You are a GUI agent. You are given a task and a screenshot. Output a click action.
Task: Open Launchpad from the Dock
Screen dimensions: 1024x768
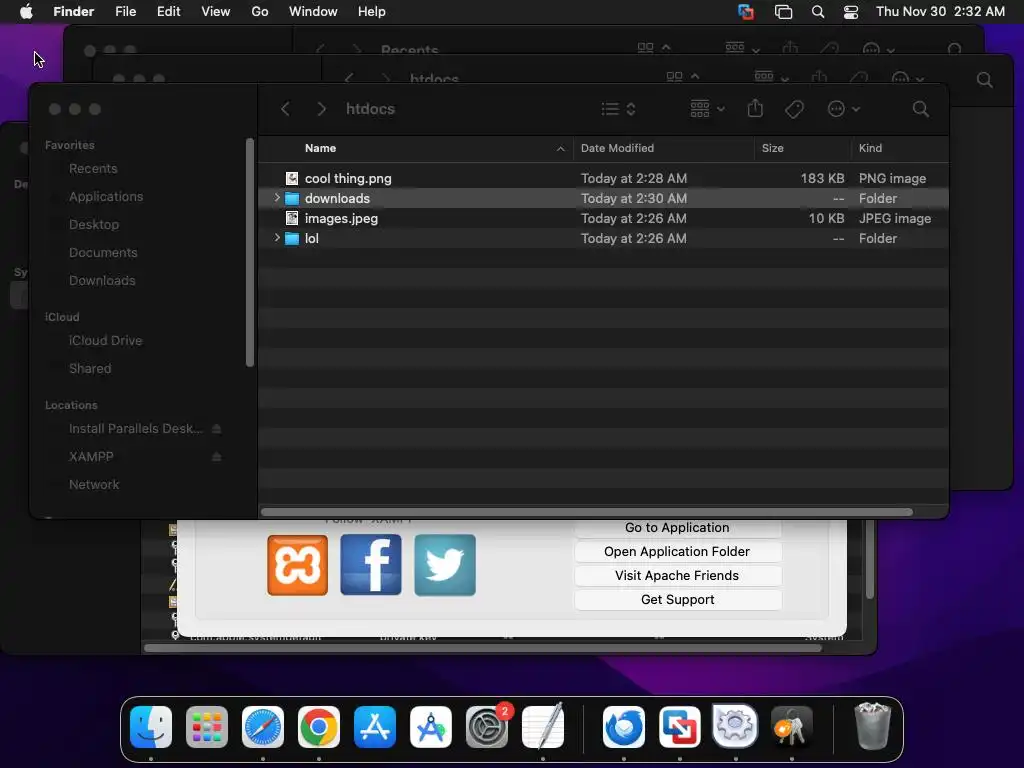tap(207, 727)
